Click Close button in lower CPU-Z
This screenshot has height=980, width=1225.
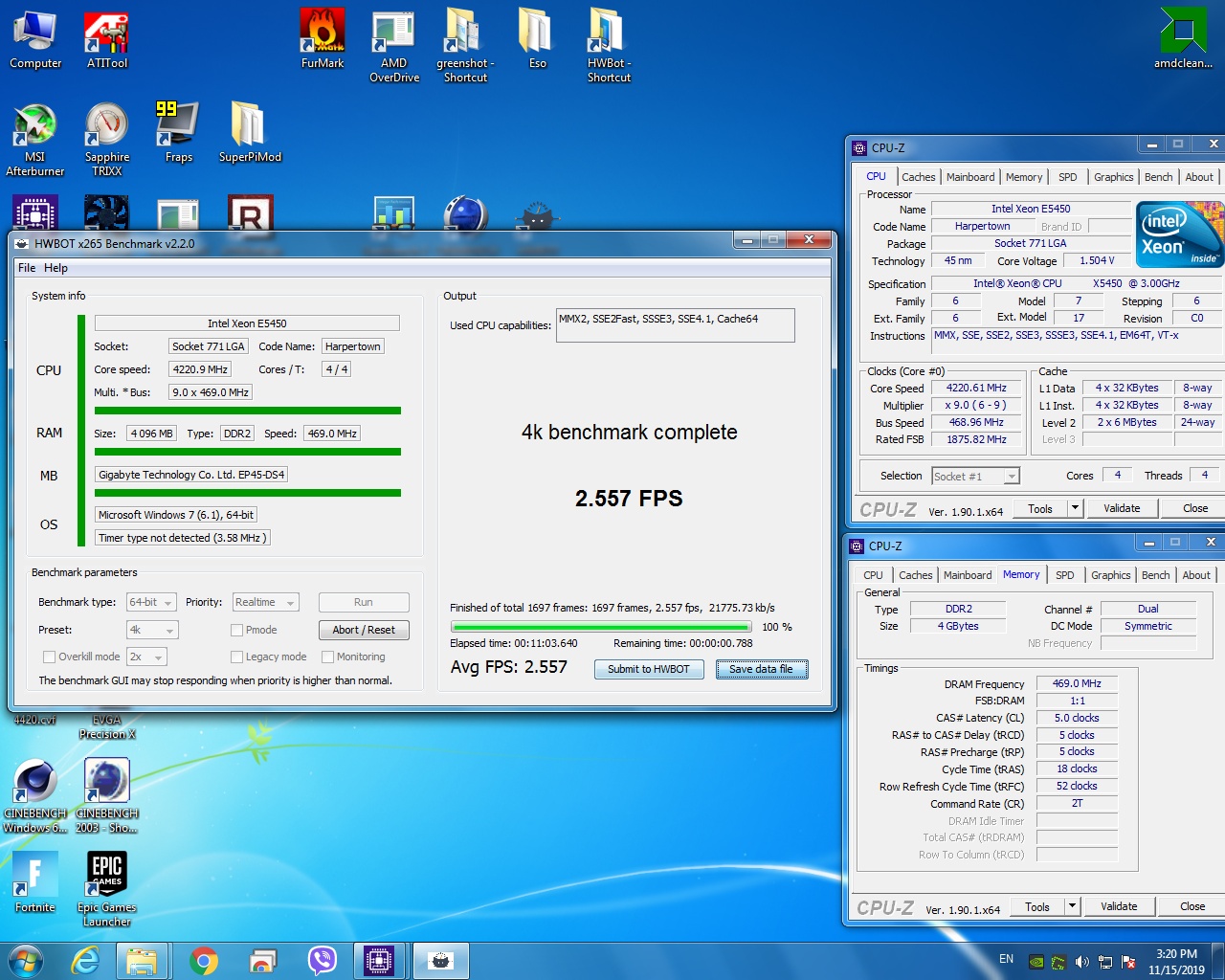pos(1192,906)
